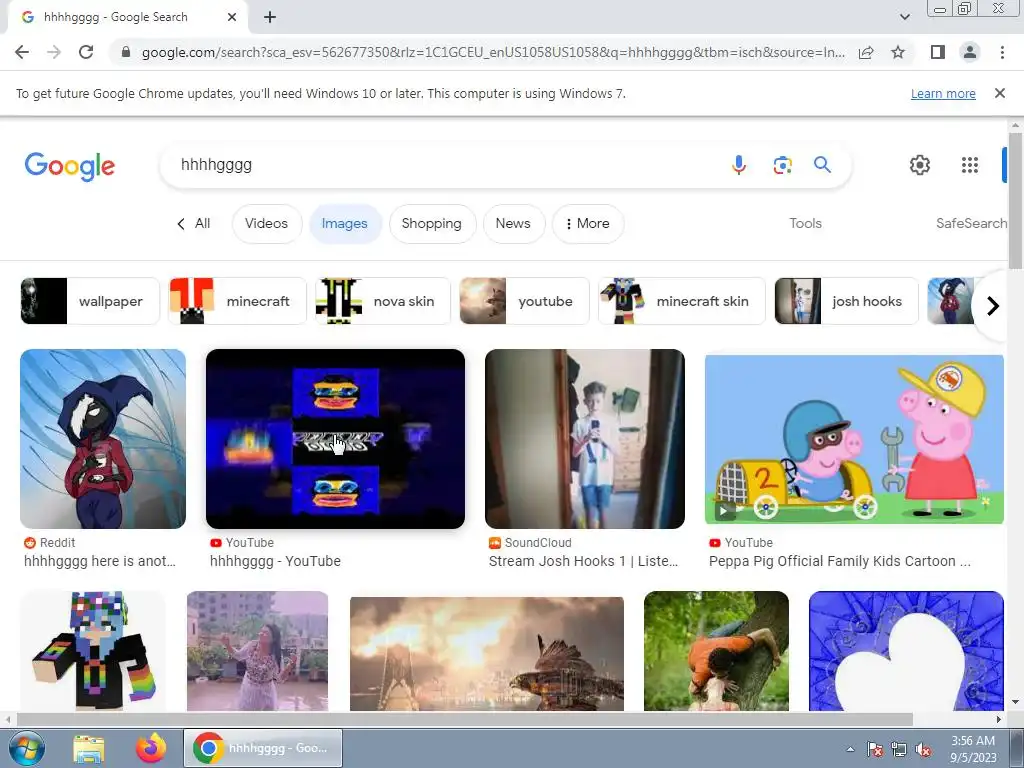Open the blue Klasky Csupo YouTube thumbnail
The image size is (1024, 768).
335,439
